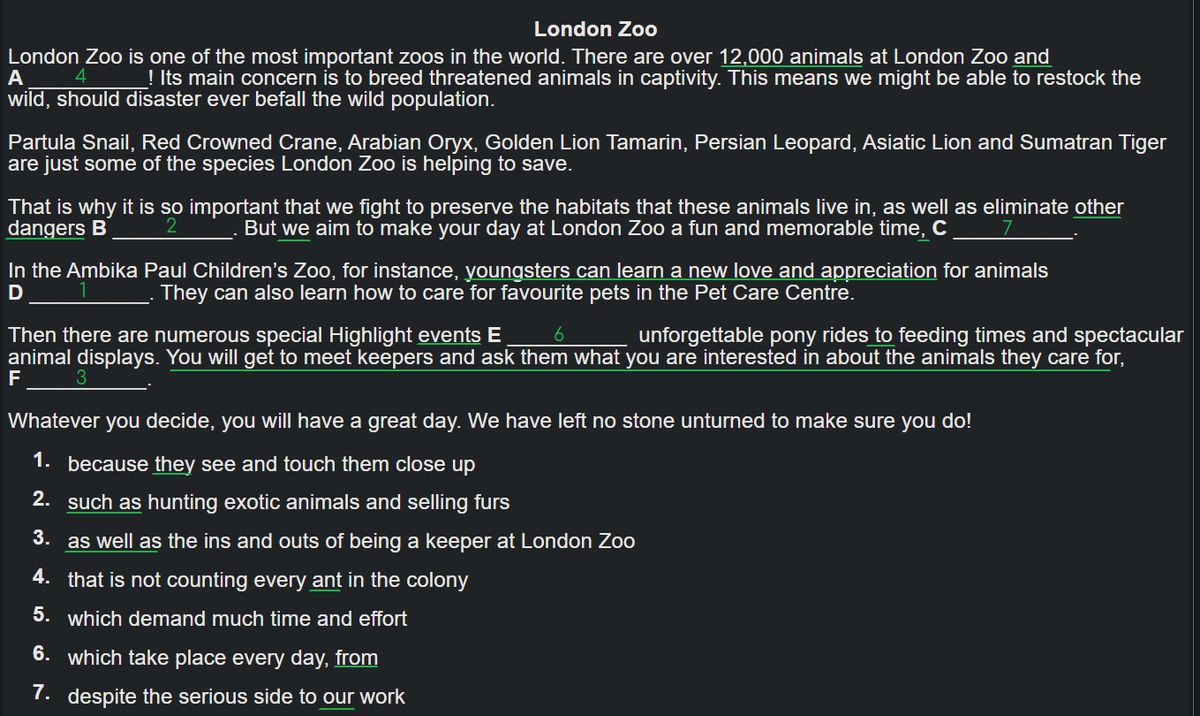
Task: Select the gap E blank containing 6
Action: coord(566,335)
